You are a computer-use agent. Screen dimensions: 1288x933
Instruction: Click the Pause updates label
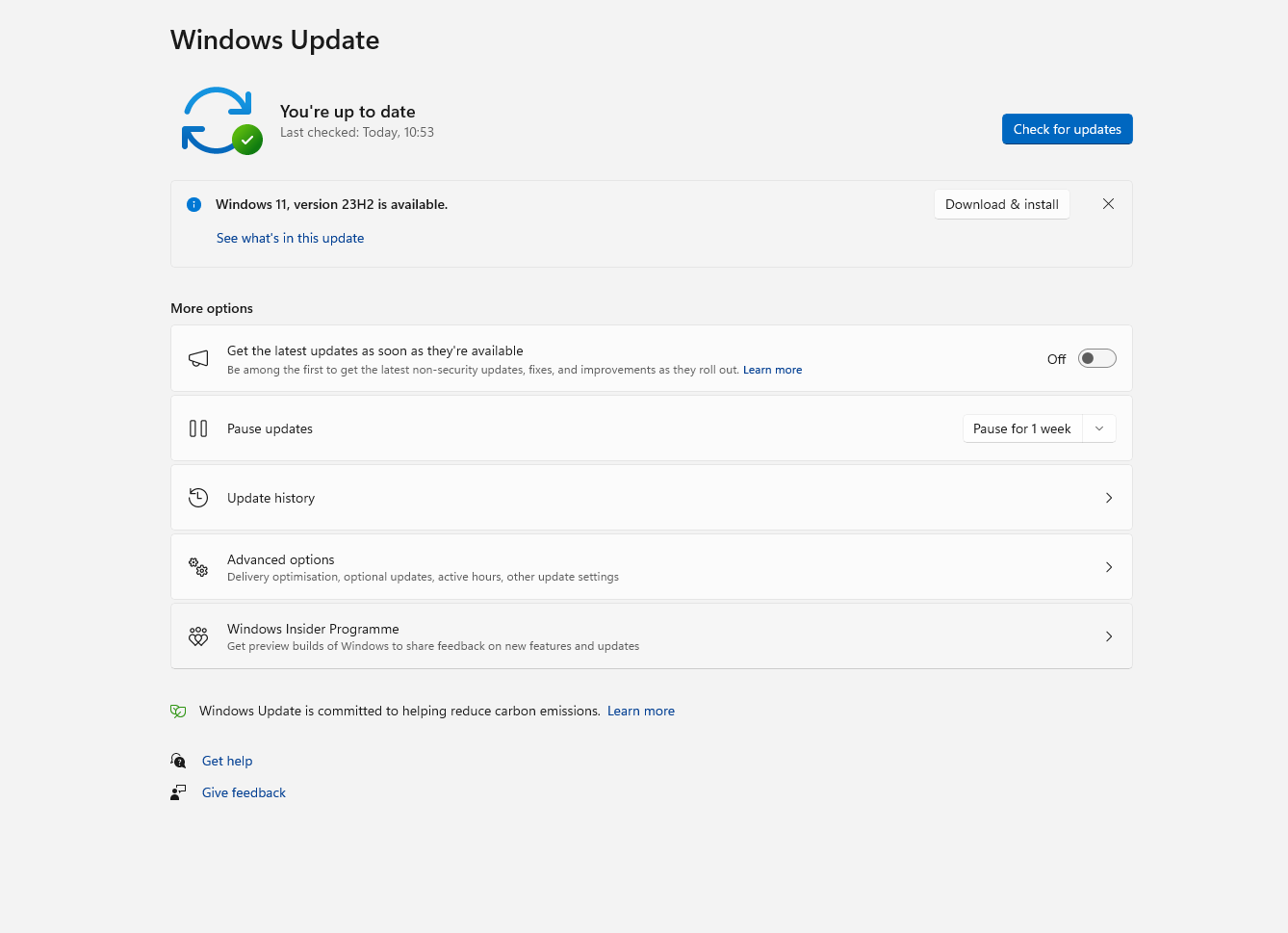pyautogui.click(x=270, y=428)
